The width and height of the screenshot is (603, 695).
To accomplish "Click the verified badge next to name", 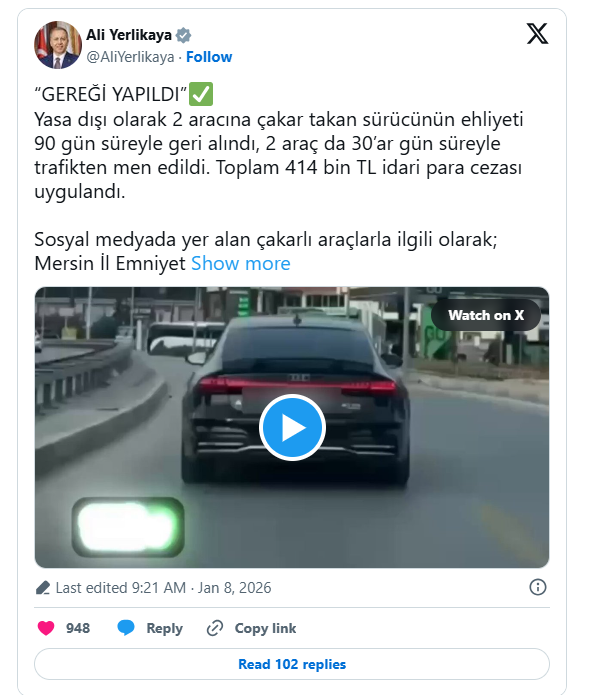I will click(x=183, y=35).
